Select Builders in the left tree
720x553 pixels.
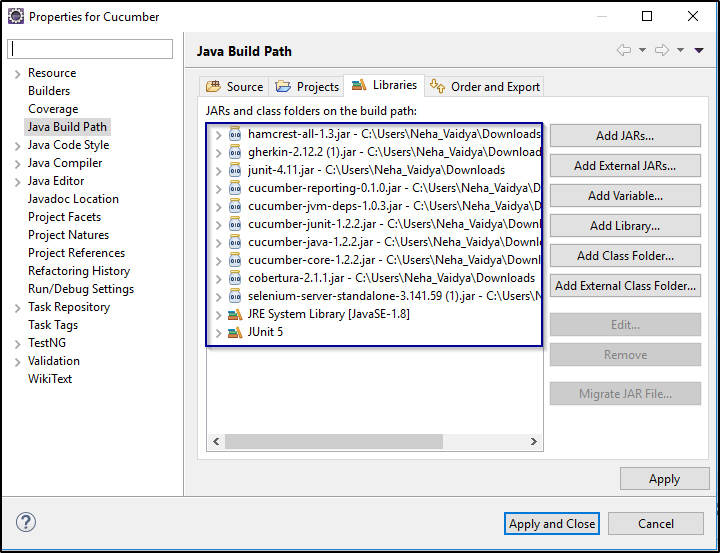[49, 91]
